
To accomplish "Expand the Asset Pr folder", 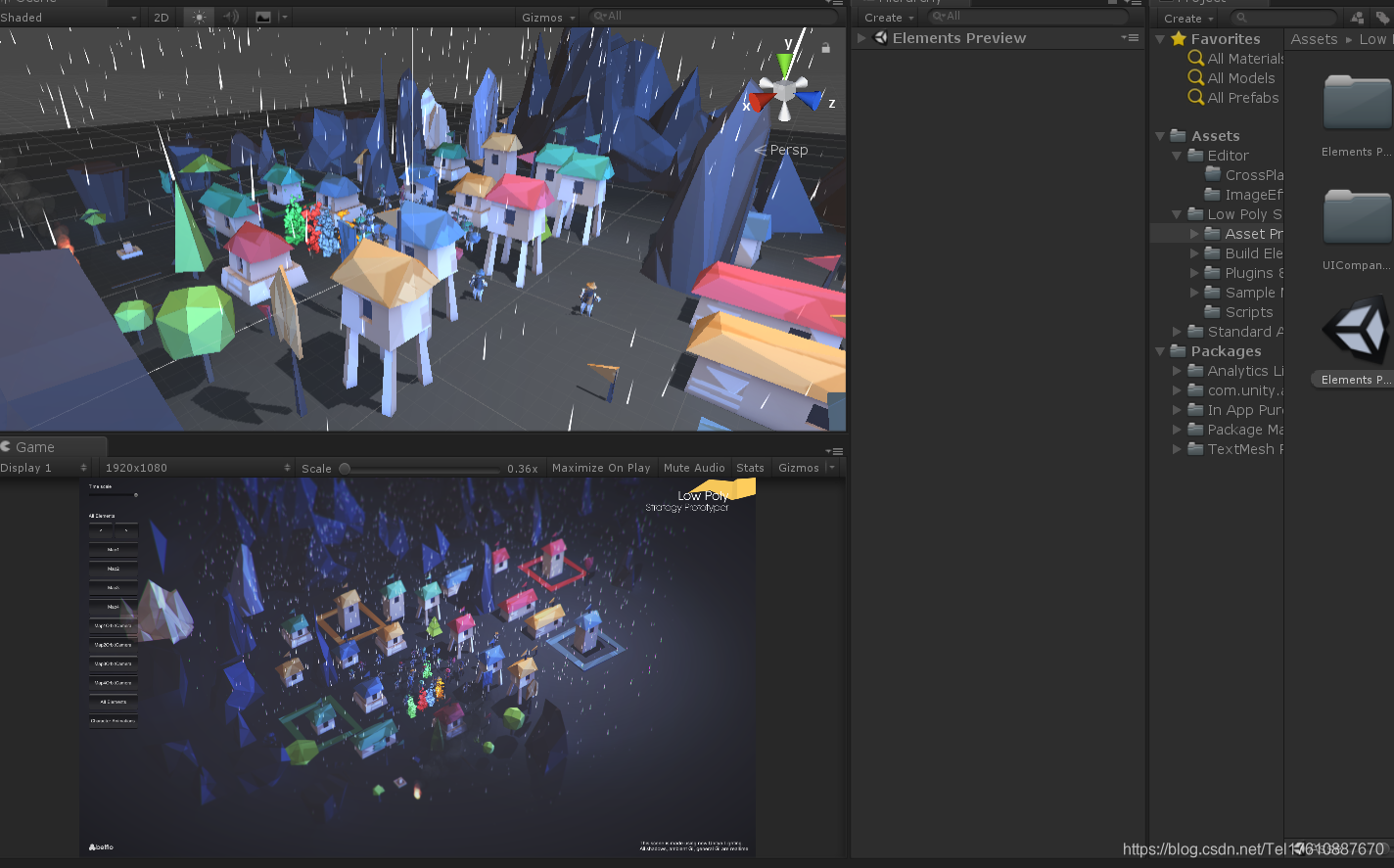I will click(x=1194, y=234).
